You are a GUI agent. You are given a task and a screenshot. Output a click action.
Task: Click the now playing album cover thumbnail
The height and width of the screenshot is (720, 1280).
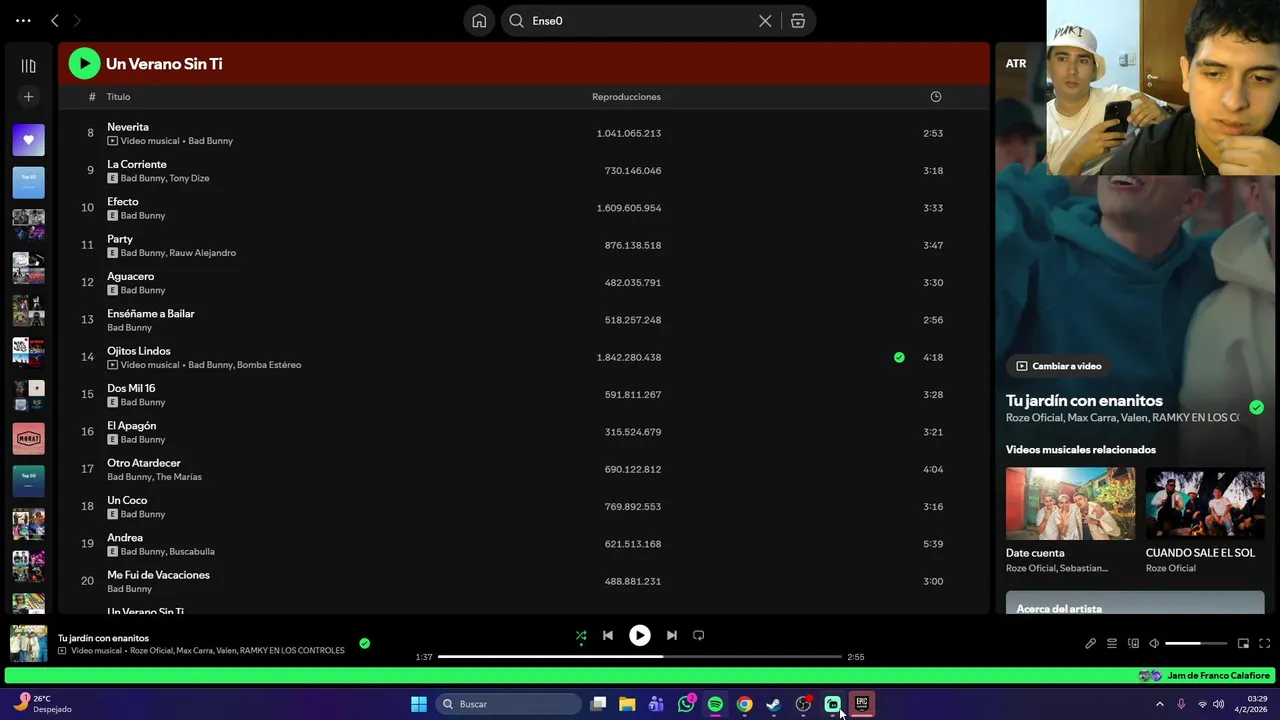pyautogui.click(x=28, y=643)
